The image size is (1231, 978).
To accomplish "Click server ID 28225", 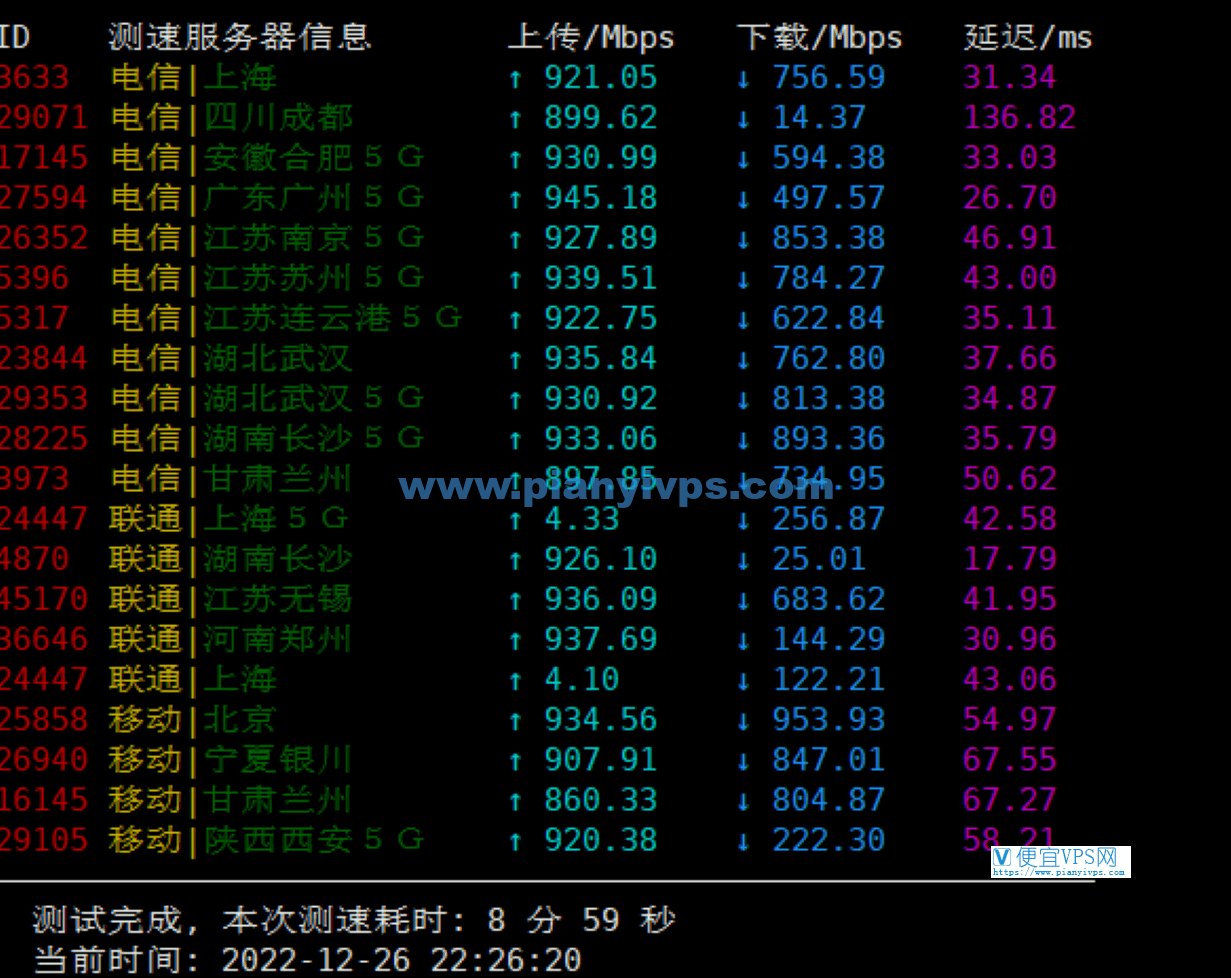I will pos(44,438).
